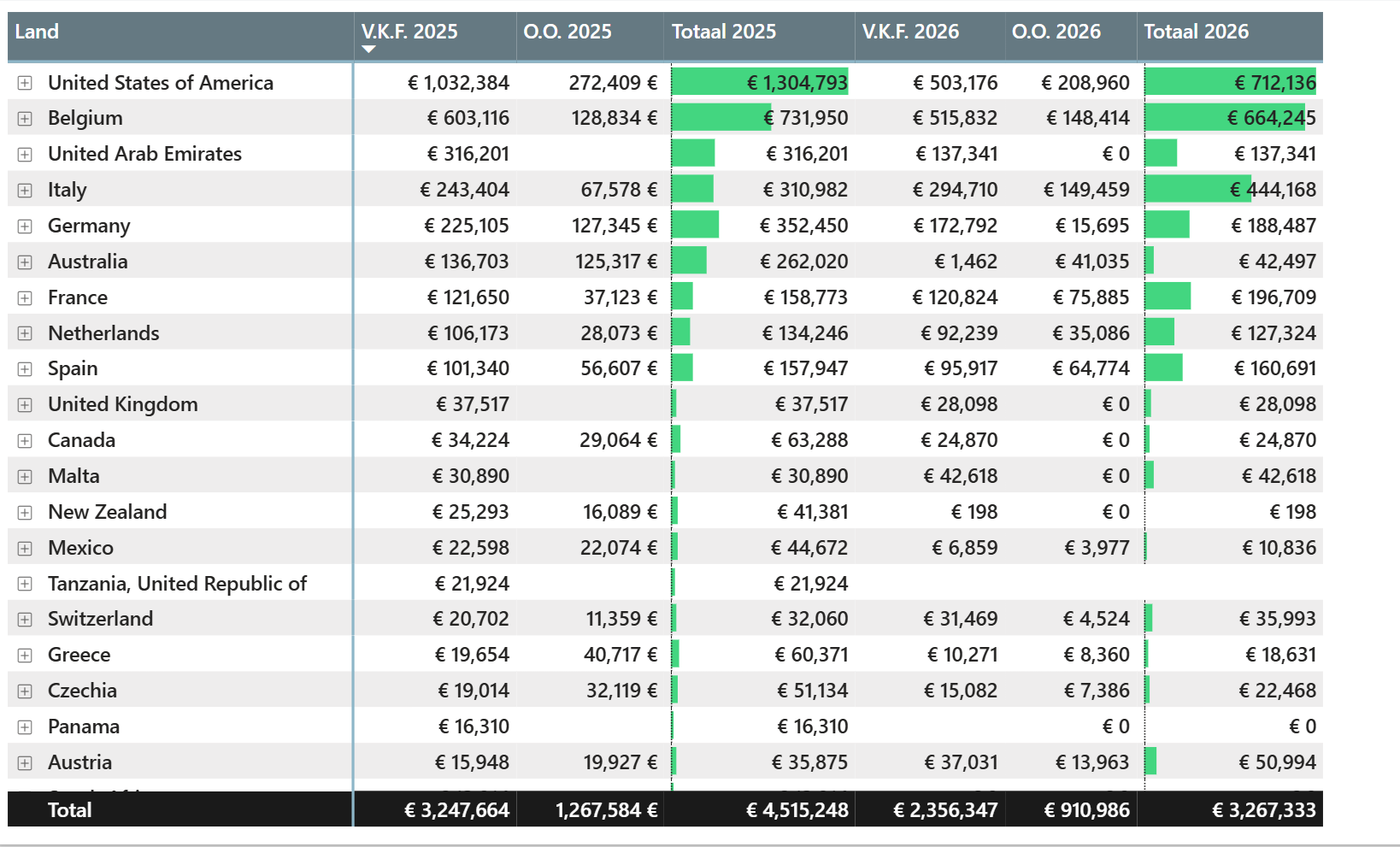Select Italy's Totaal 2026 value € 444,168
1400x847 pixels.
1274,190
